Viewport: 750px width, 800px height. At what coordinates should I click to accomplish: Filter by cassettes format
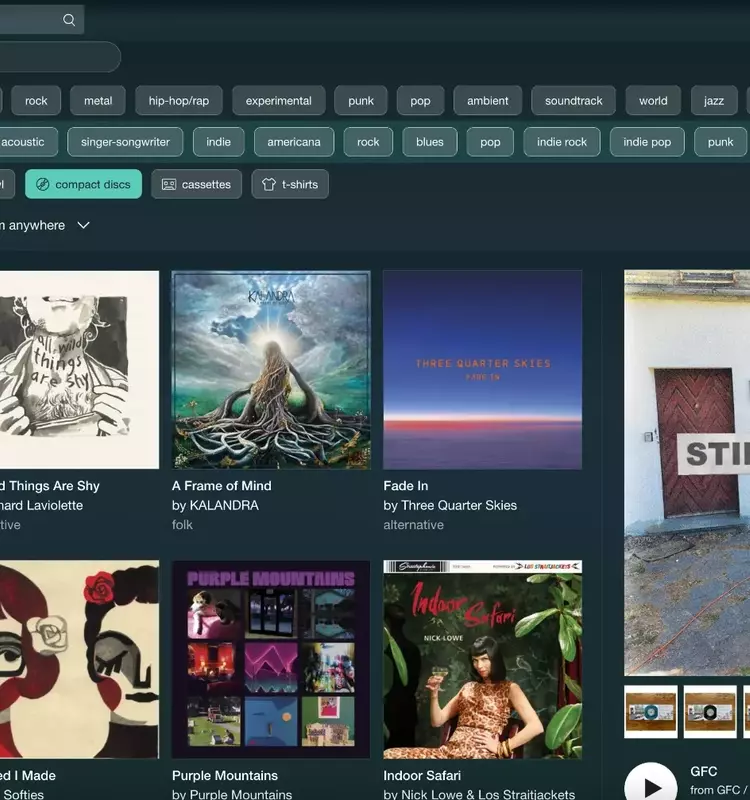click(x=196, y=184)
